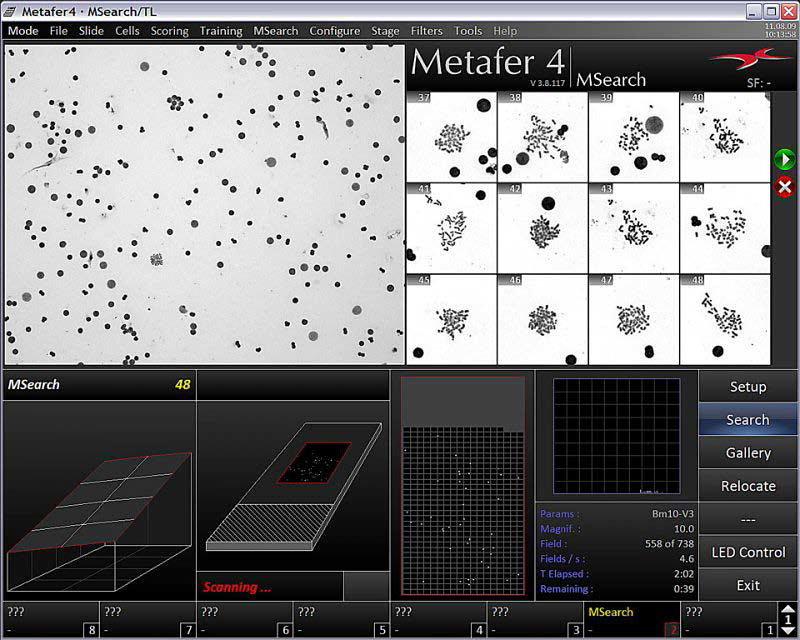The height and width of the screenshot is (640, 800).
Task: Click the Relocate button
Action: pyautogui.click(x=747, y=486)
